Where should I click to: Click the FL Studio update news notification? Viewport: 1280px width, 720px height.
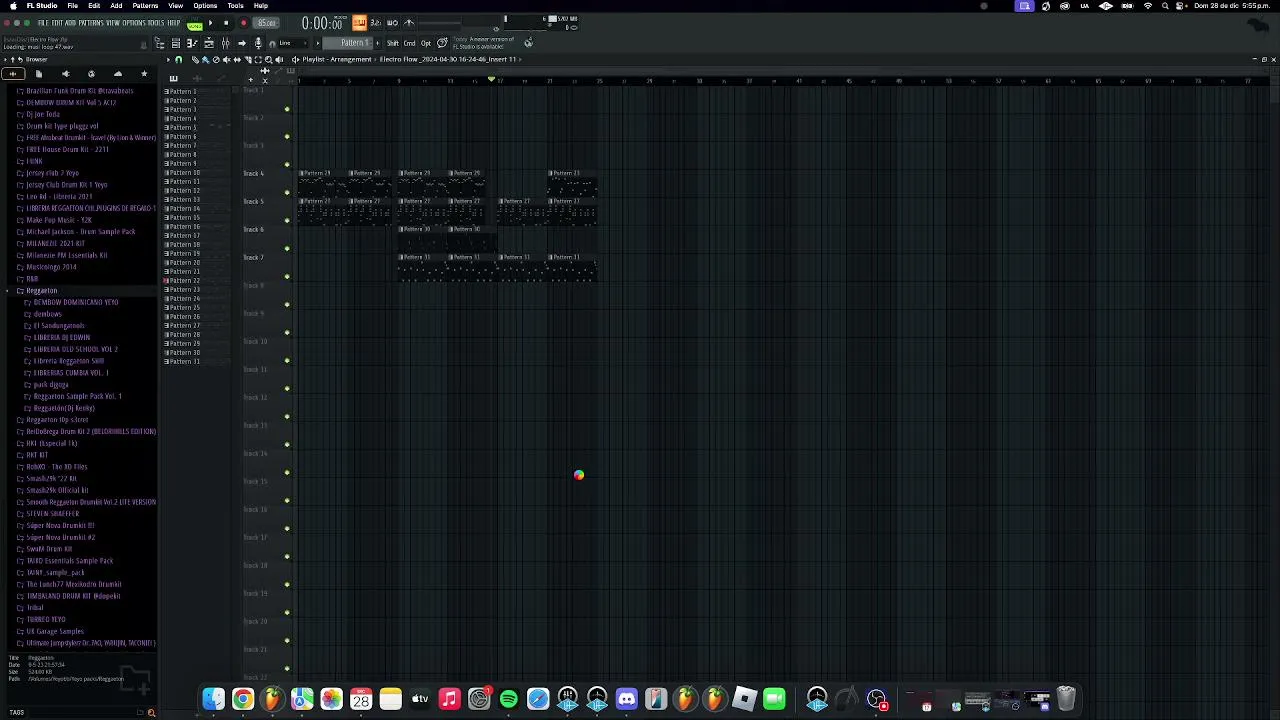coord(484,43)
